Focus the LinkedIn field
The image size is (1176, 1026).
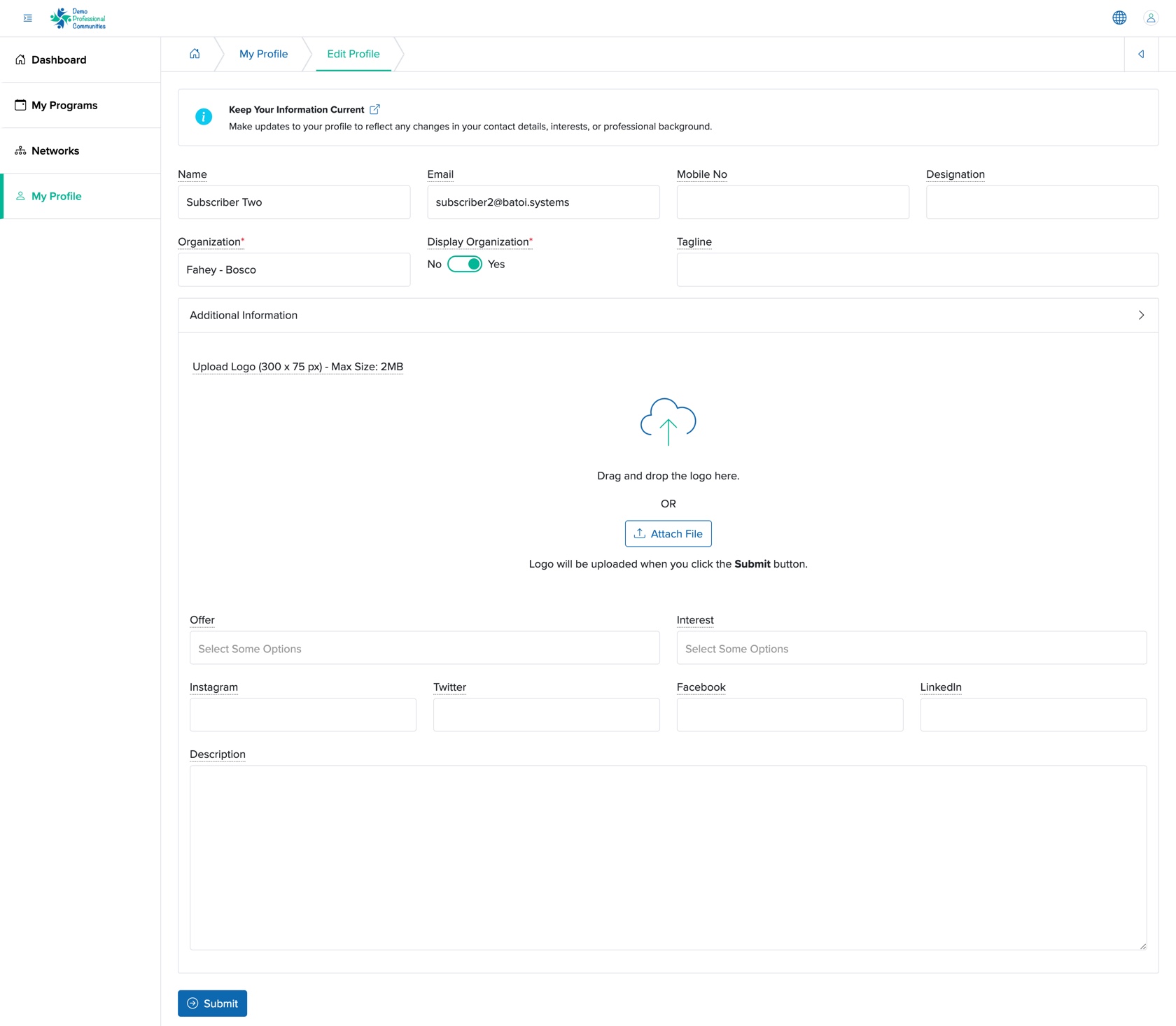pyautogui.click(x=1034, y=715)
